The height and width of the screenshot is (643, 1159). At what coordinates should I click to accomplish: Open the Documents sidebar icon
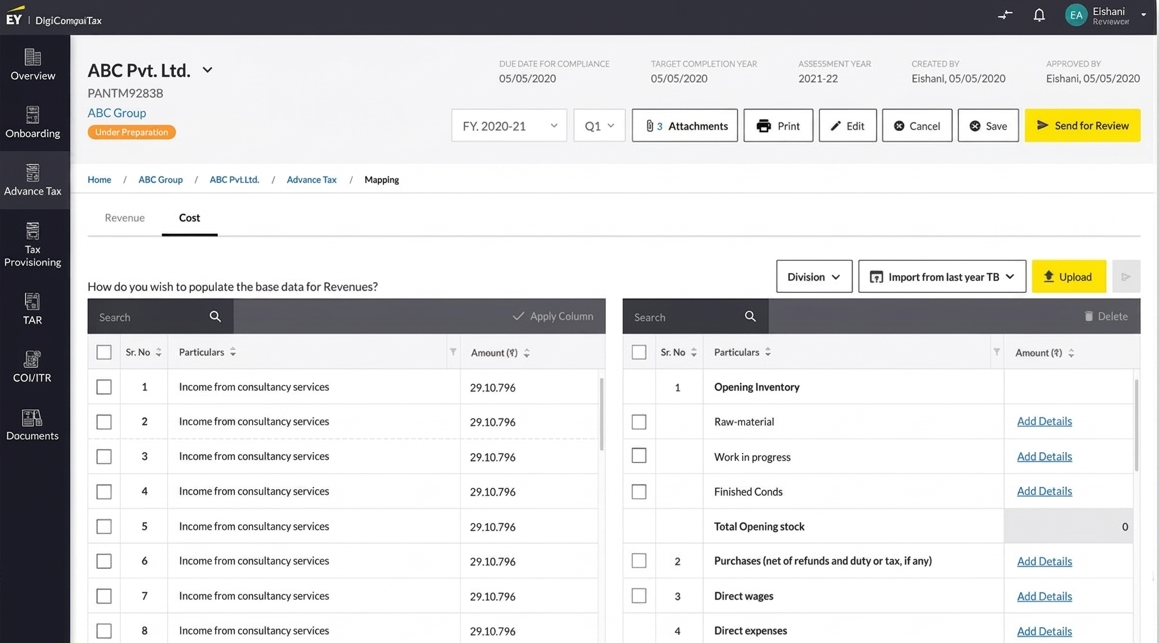[33, 424]
